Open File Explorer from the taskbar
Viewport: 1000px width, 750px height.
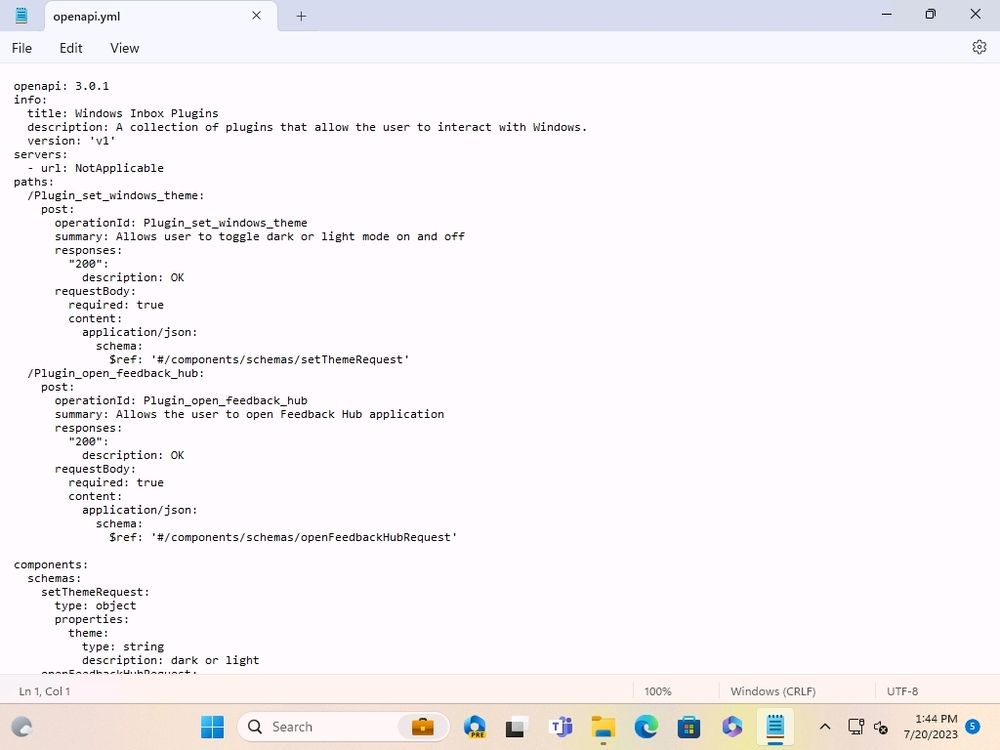click(603, 726)
